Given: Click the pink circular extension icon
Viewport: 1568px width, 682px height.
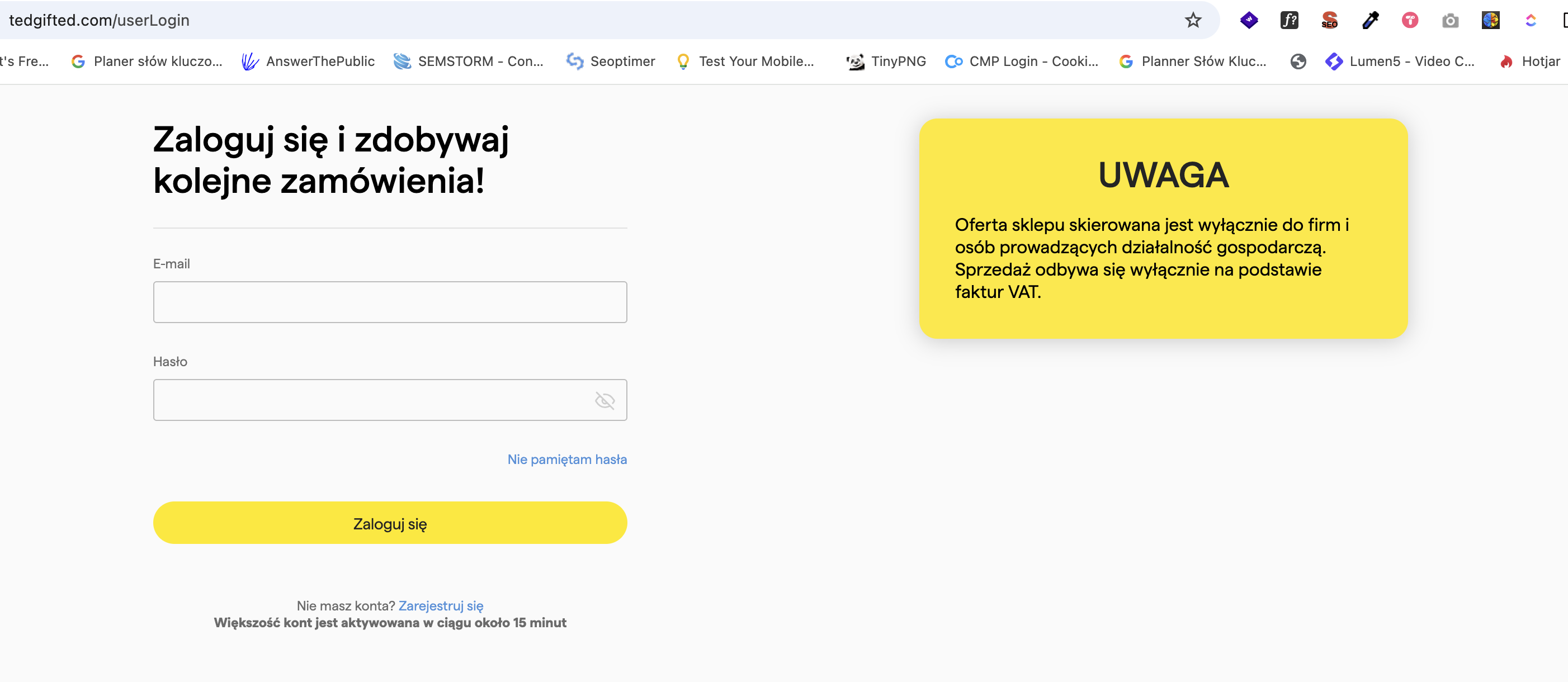Looking at the screenshot, I should tap(1410, 20).
